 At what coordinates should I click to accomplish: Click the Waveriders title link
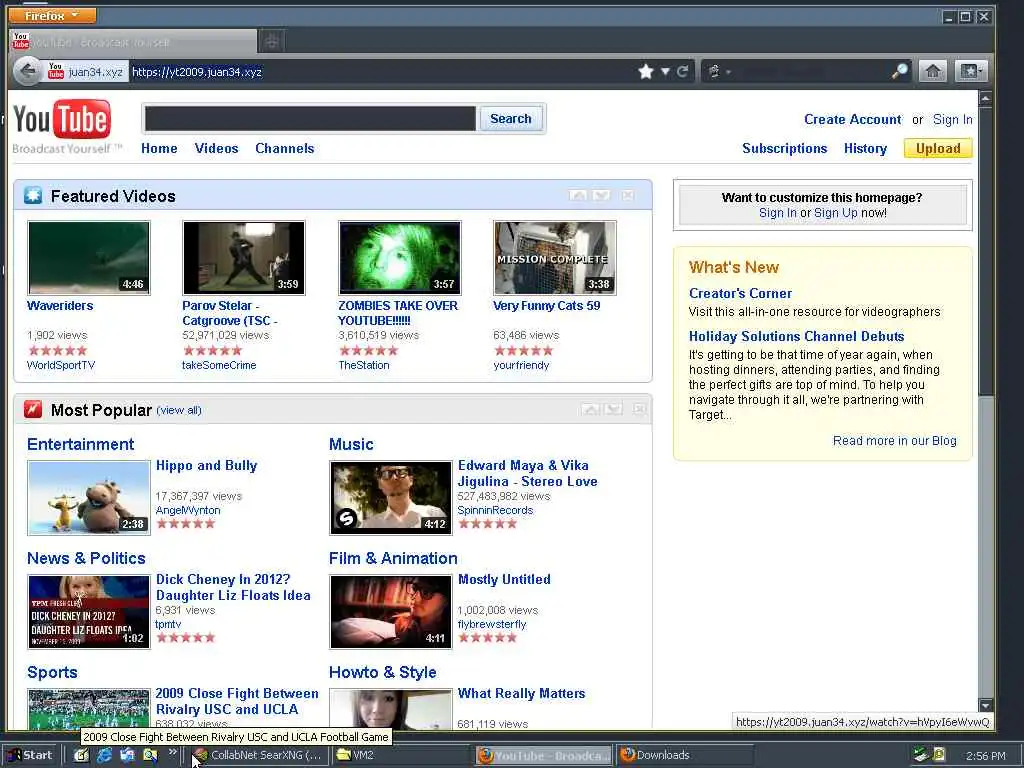click(x=60, y=306)
